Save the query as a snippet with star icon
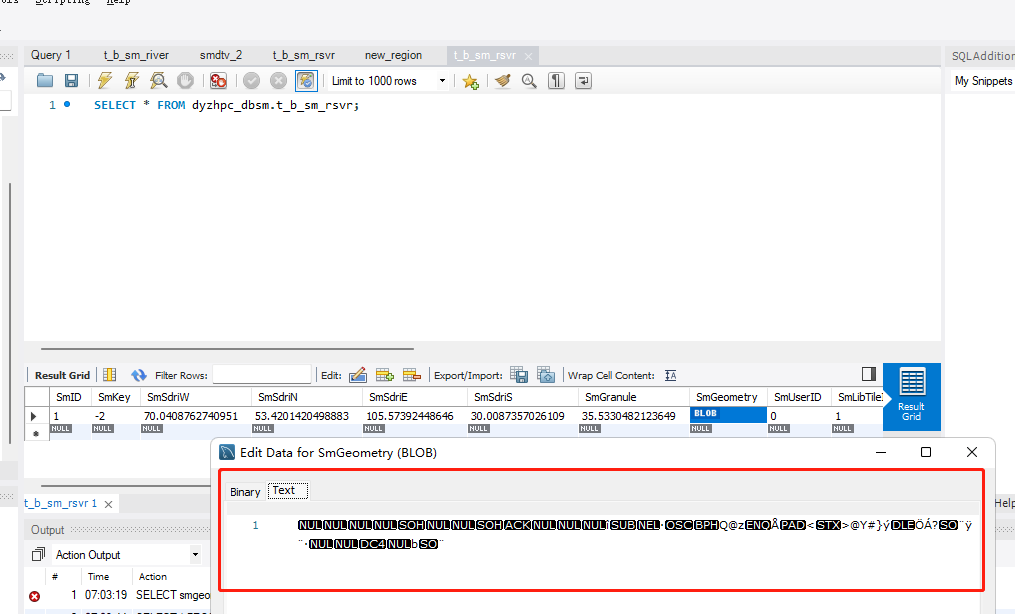The width and height of the screenshot is (1015, 614). pyautogui.click(x=471, y=81)
